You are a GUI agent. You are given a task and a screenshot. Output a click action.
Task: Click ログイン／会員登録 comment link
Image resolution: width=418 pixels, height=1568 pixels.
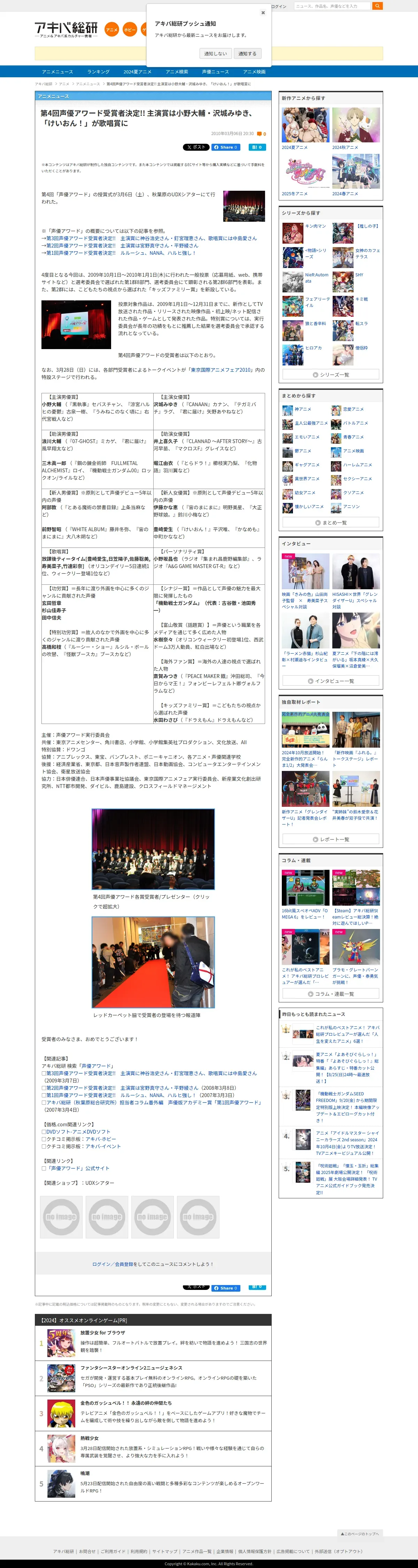113,1264
